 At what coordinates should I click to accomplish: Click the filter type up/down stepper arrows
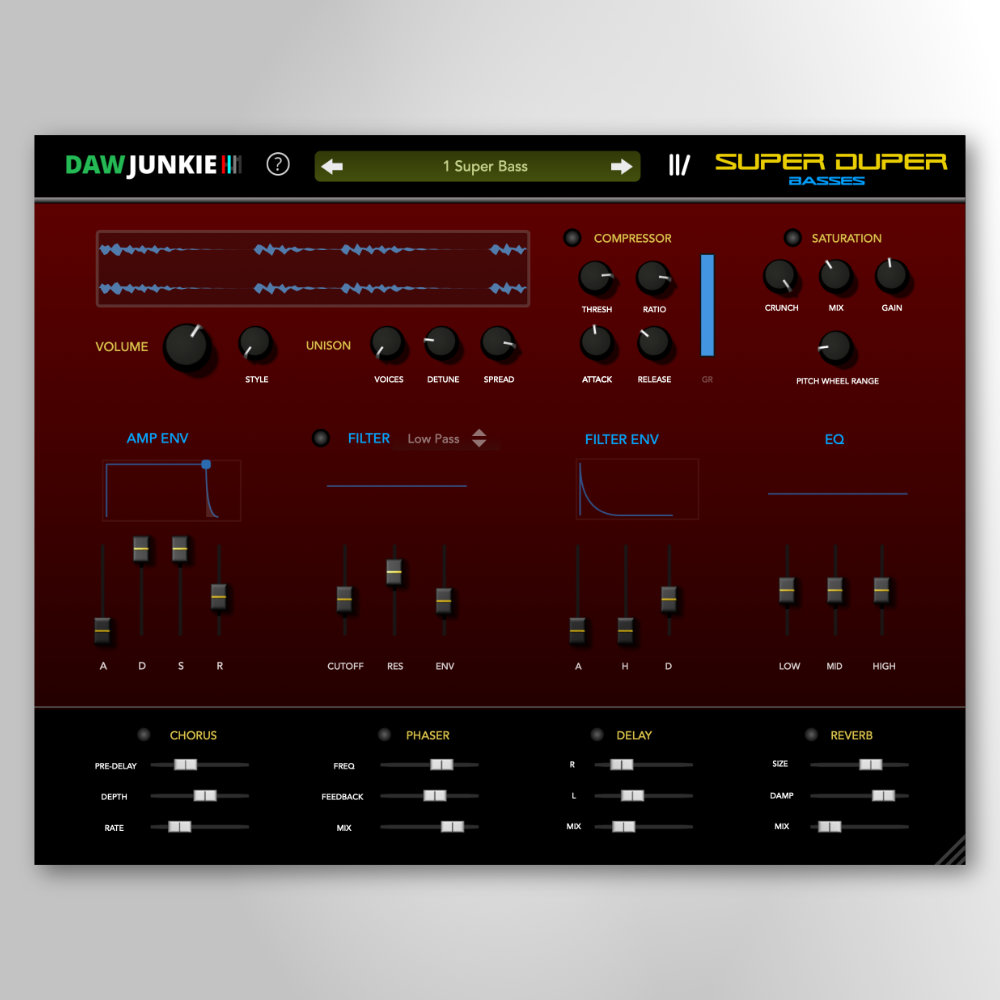479,438
